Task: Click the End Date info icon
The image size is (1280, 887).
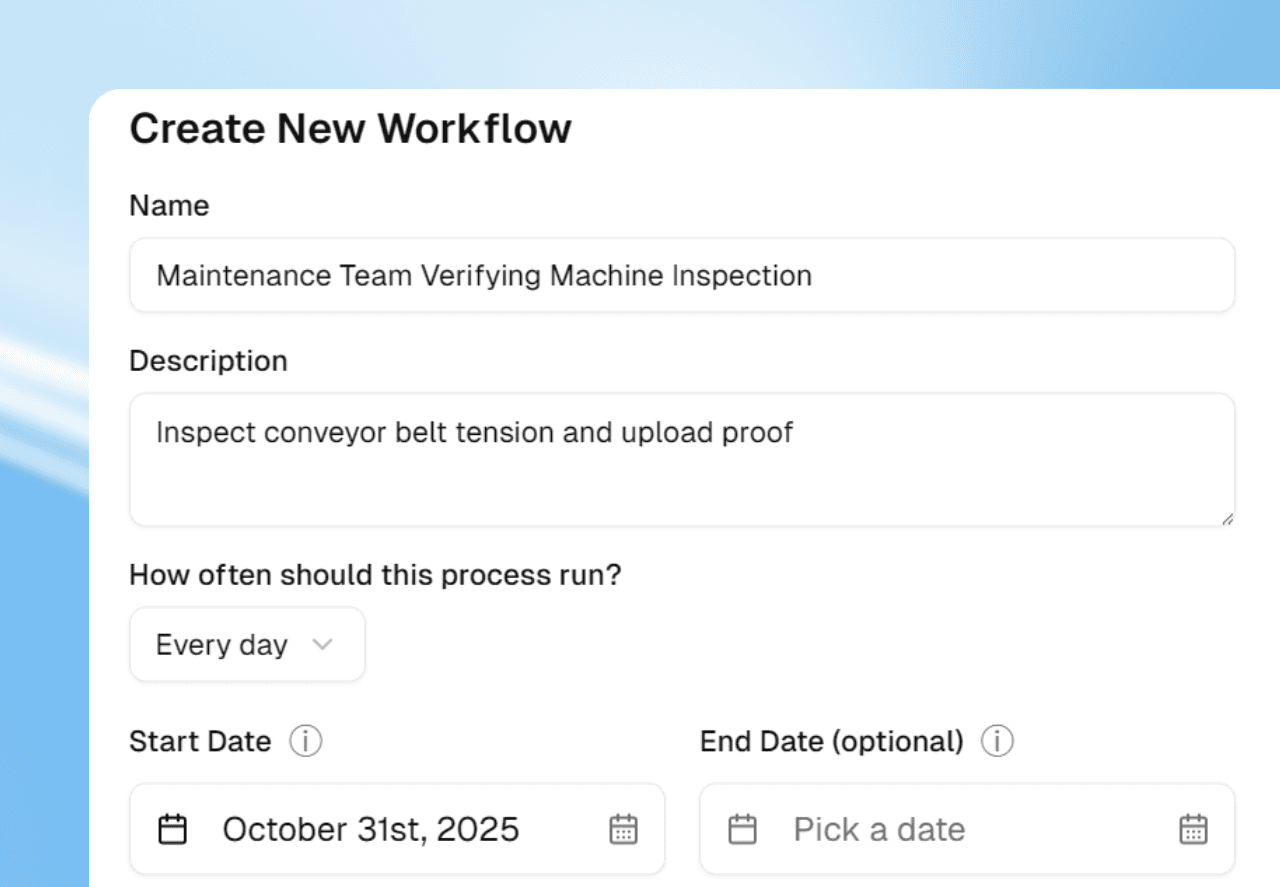Action: click(997, 742)
